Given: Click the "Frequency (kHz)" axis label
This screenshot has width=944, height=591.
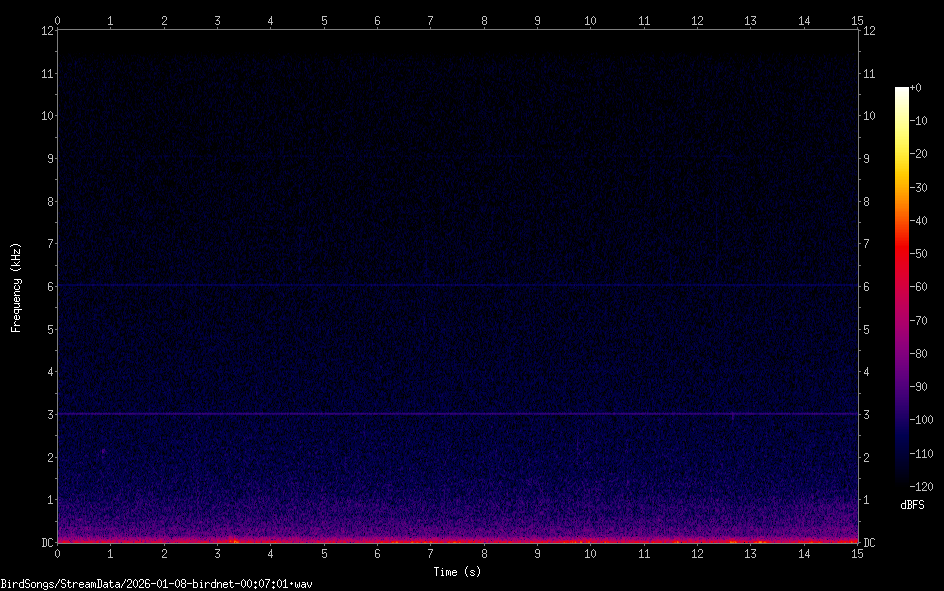Looking at the screenshot, I should click(15, 287).
